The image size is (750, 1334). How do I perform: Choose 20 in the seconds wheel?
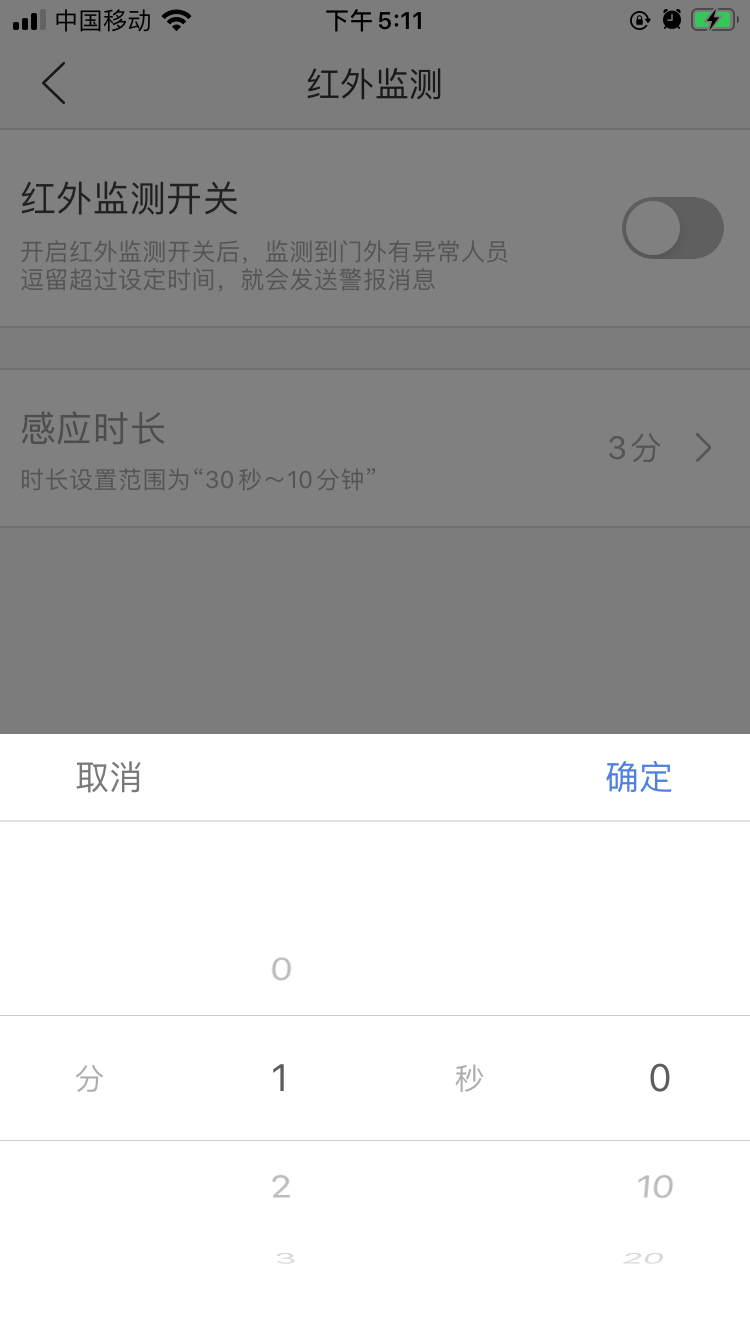coord(643,1258)
